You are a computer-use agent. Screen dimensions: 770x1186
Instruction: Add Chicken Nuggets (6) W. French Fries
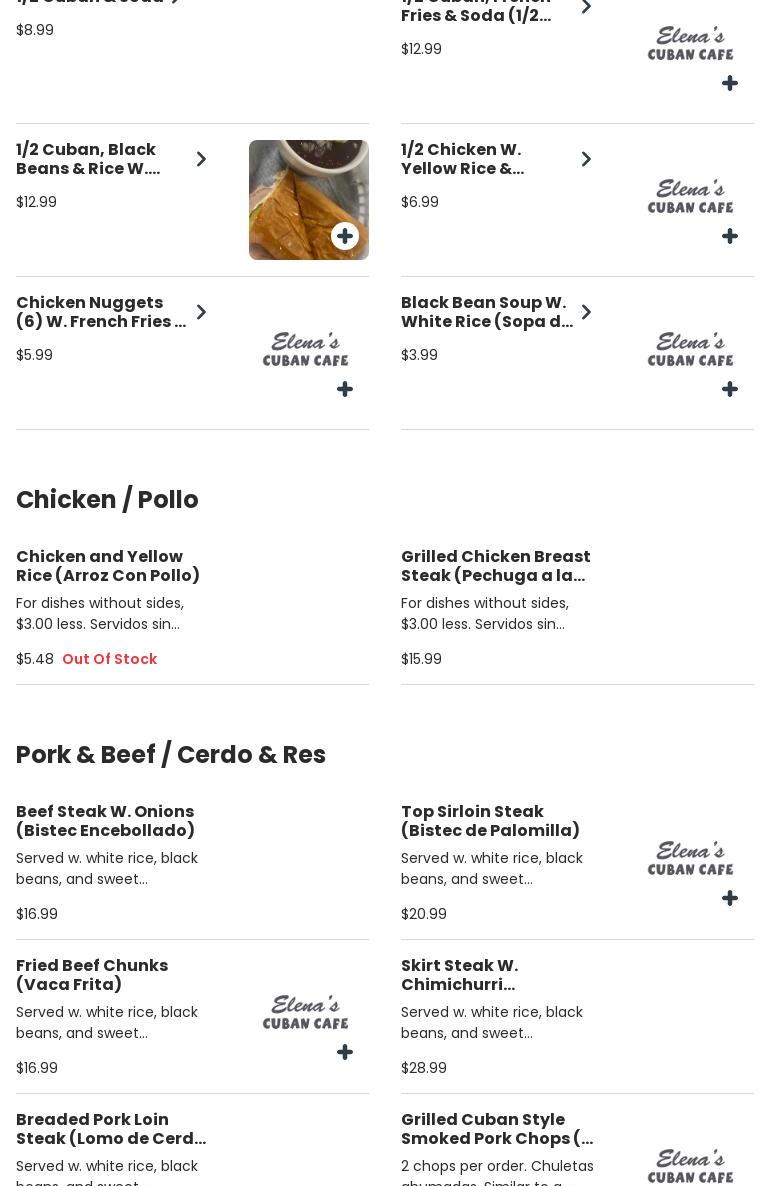[345, 389]
